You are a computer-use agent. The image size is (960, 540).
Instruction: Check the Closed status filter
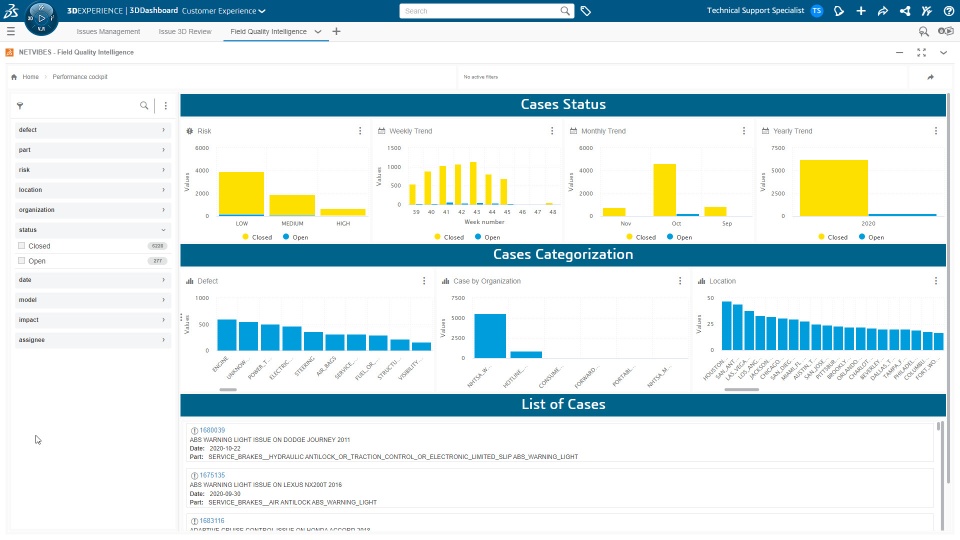pyautogui.click(x=21, y=246)
